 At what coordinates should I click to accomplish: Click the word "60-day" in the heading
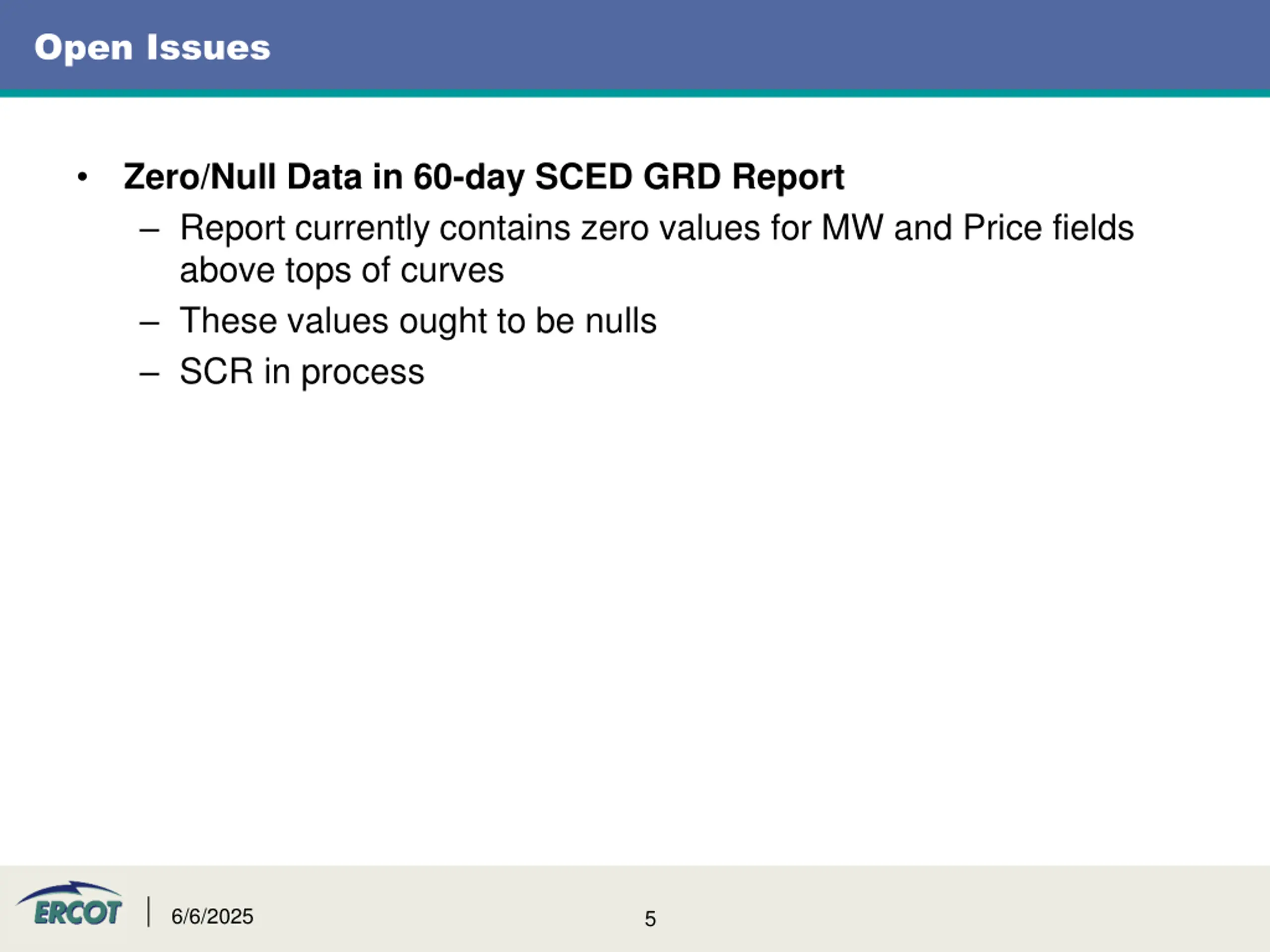point(468,177)
